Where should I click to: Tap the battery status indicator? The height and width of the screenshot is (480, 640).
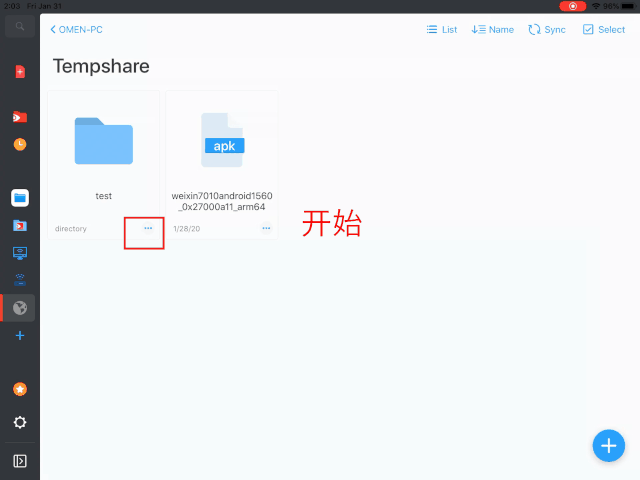(x=628, y=6)
